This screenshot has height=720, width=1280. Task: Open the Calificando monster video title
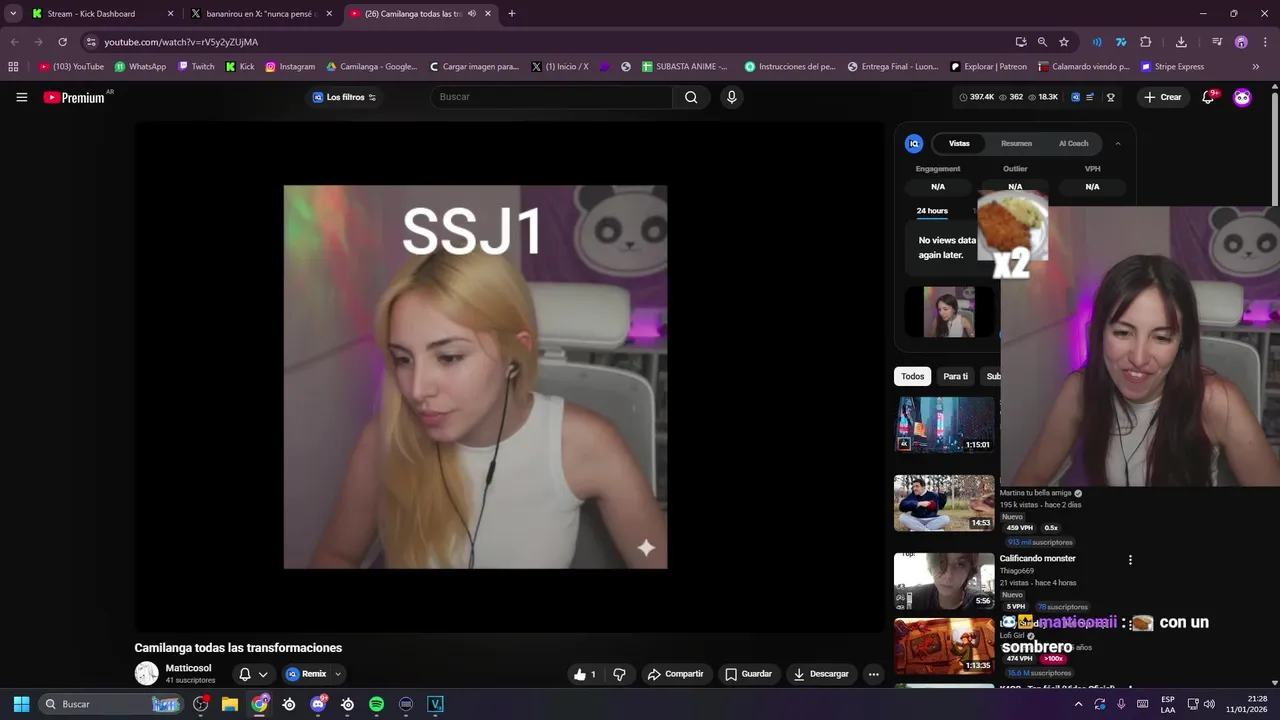coord(1037,559)
